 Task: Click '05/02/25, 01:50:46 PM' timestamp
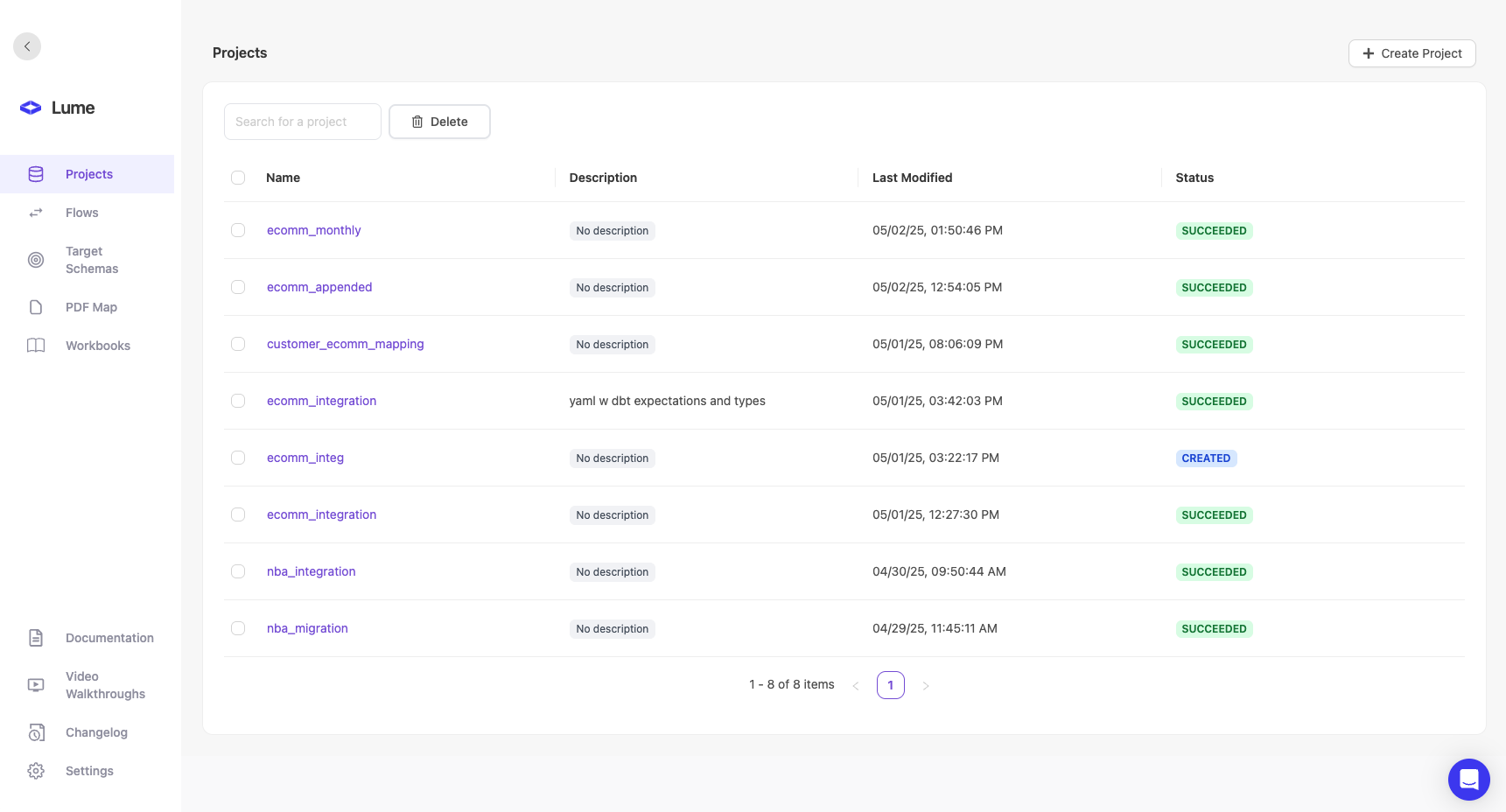point(937,230)
